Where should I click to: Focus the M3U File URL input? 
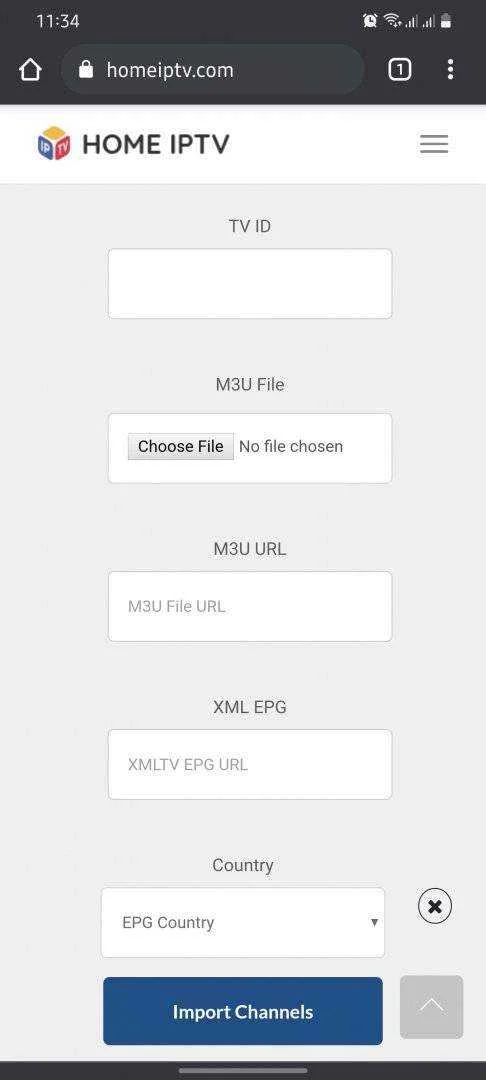[250, 606]
